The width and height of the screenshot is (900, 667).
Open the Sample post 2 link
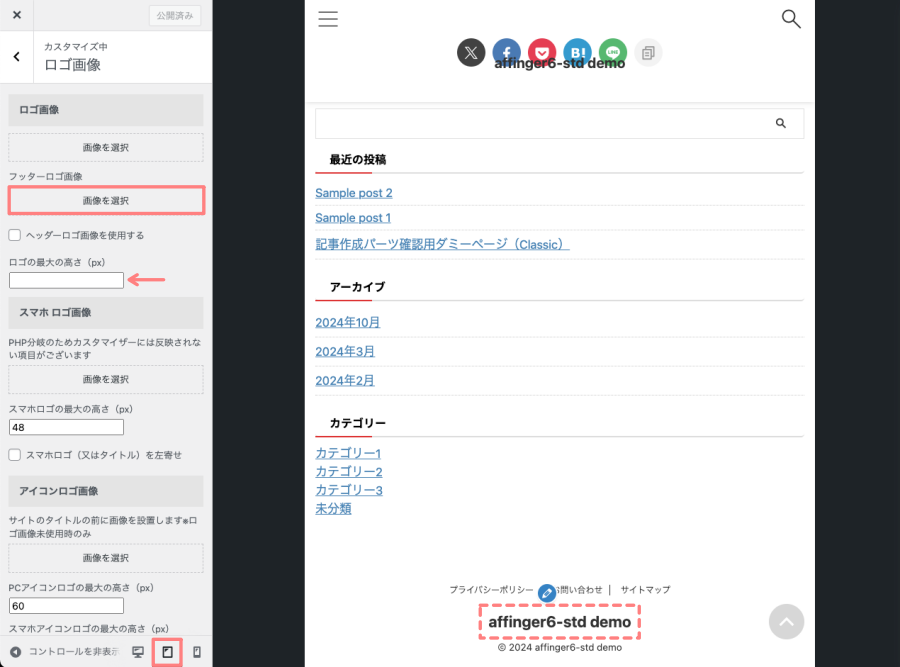(354, 193)
